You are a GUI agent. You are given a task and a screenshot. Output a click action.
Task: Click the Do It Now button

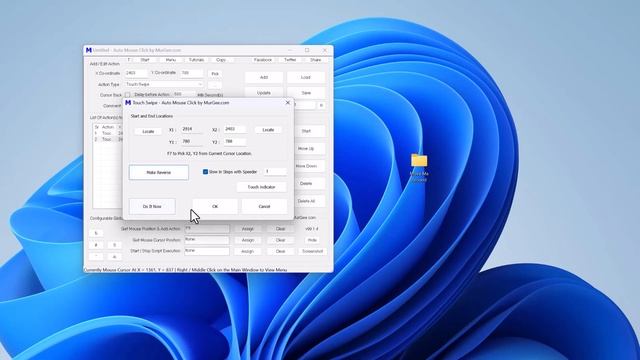point(152,207)
